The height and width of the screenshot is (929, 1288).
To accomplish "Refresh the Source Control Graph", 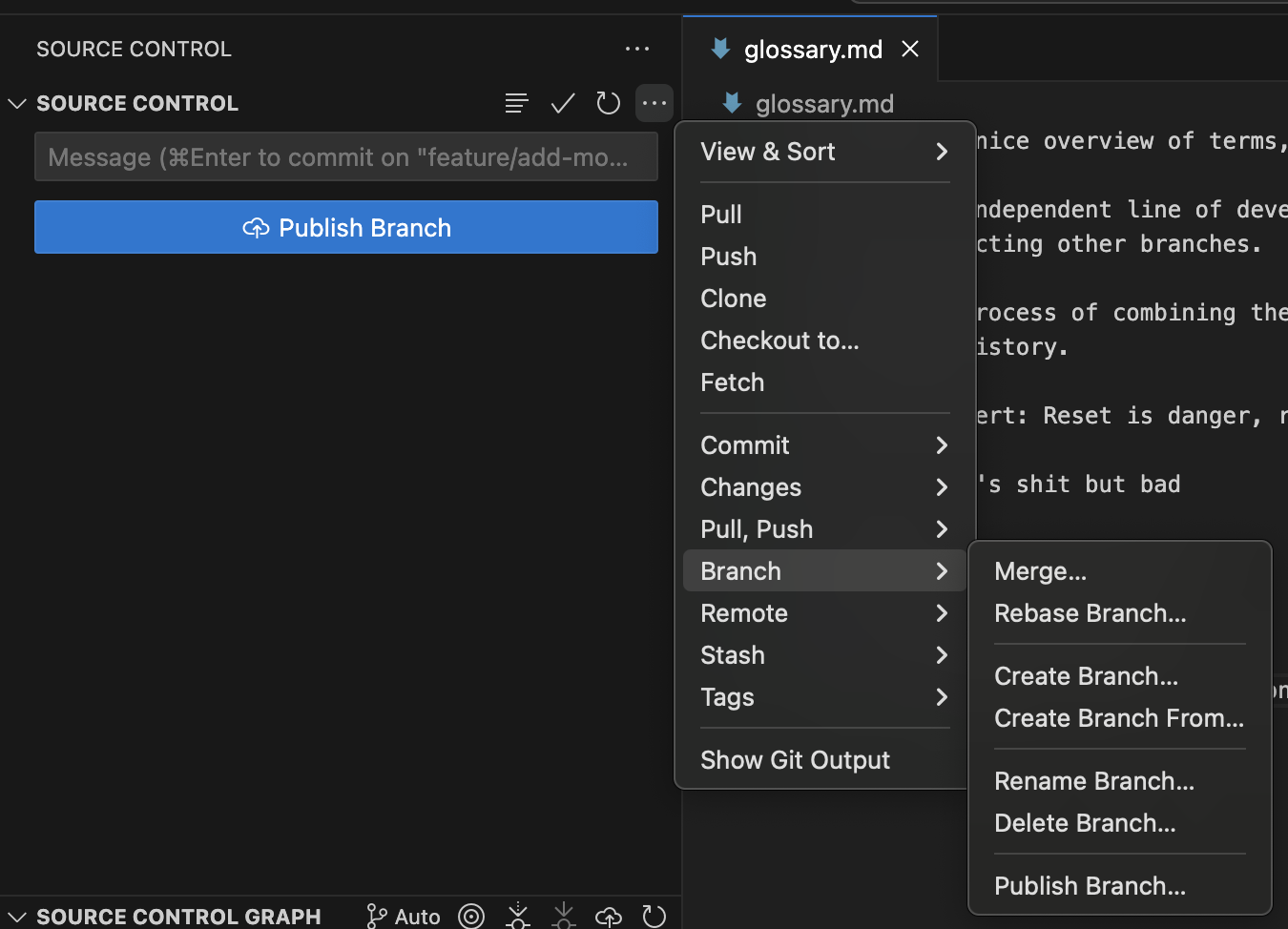I will [x=654, y=917].
